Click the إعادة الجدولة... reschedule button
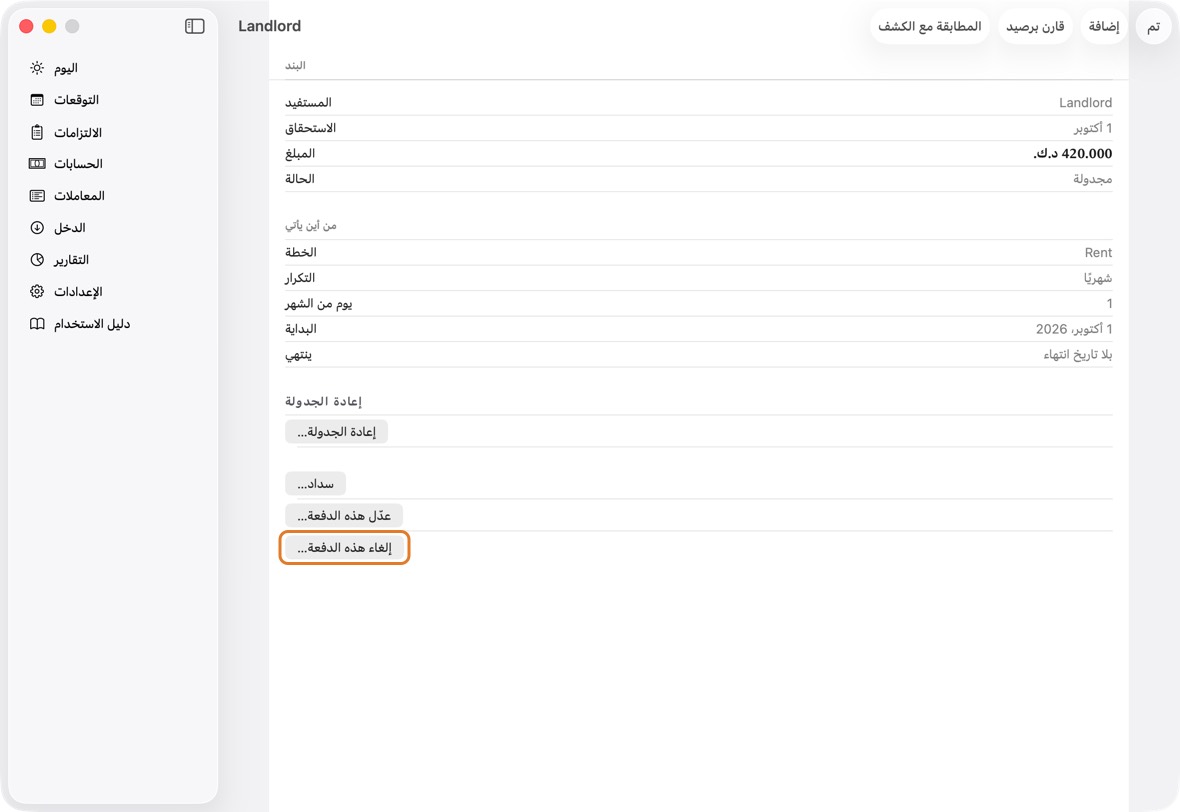 tap(336, 432)
